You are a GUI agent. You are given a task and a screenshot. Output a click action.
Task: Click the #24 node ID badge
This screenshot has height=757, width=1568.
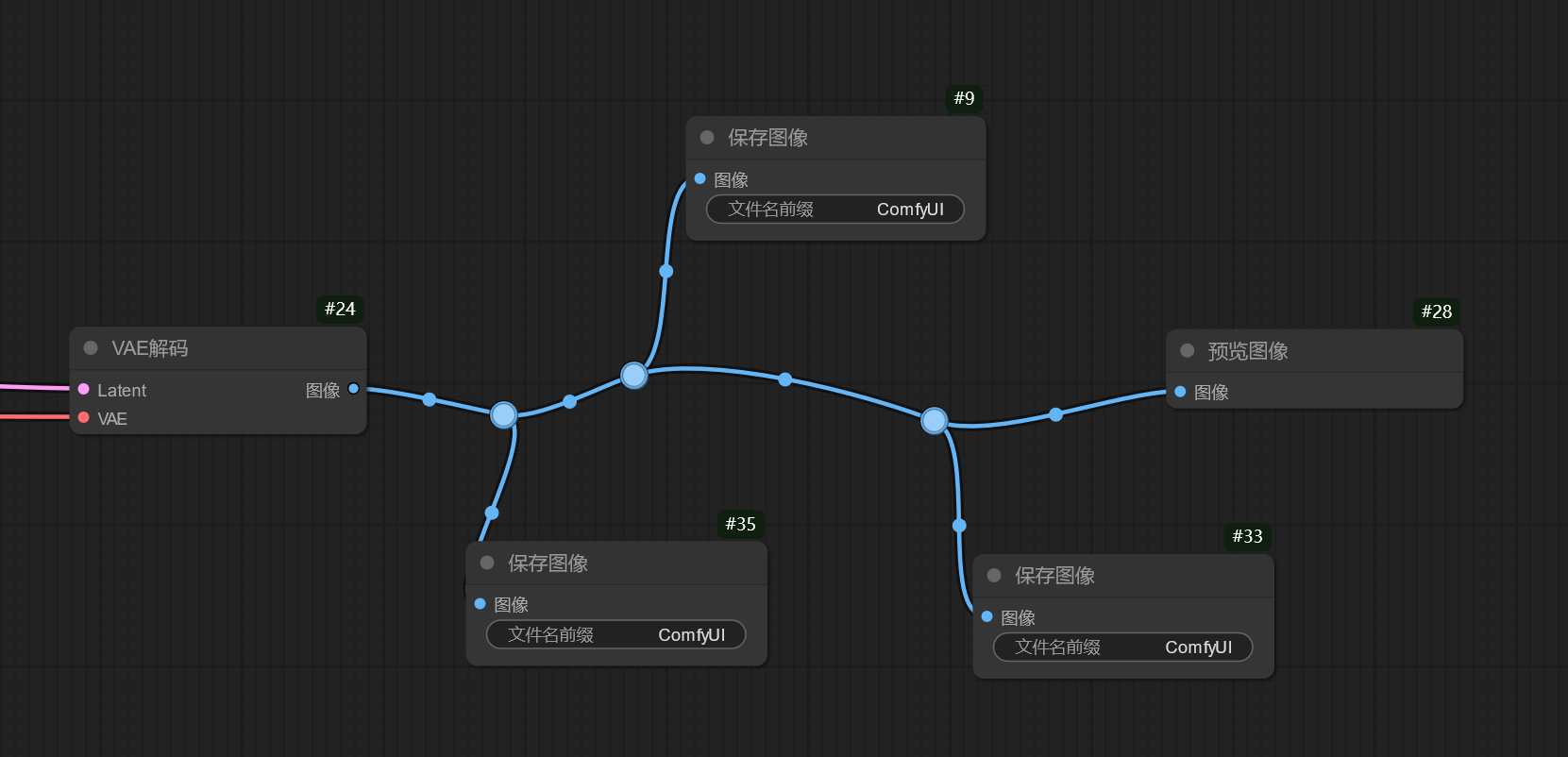click(340, 310)
